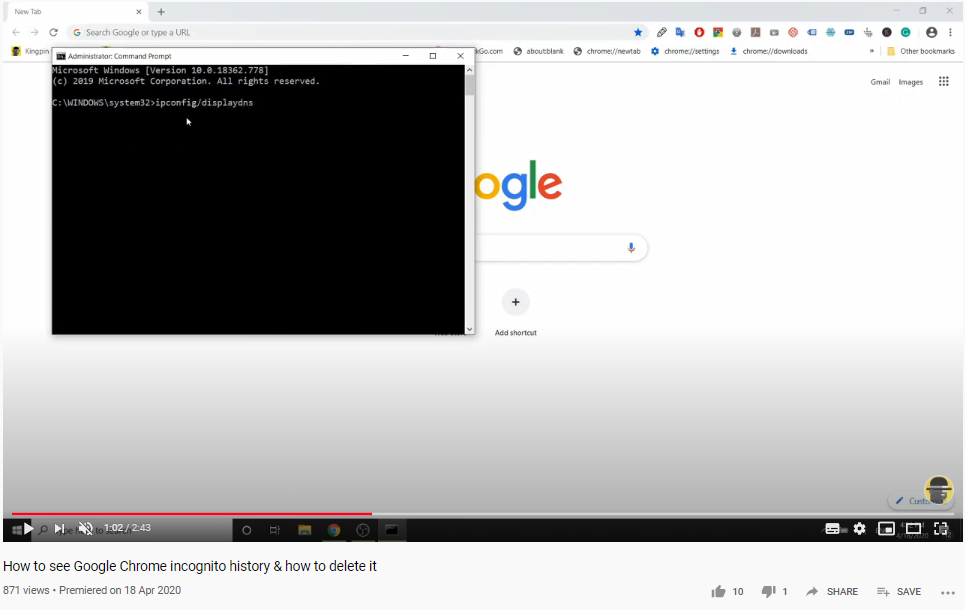Open the about:blank bookmark
The image size is (965, 610).
(539, 51)
